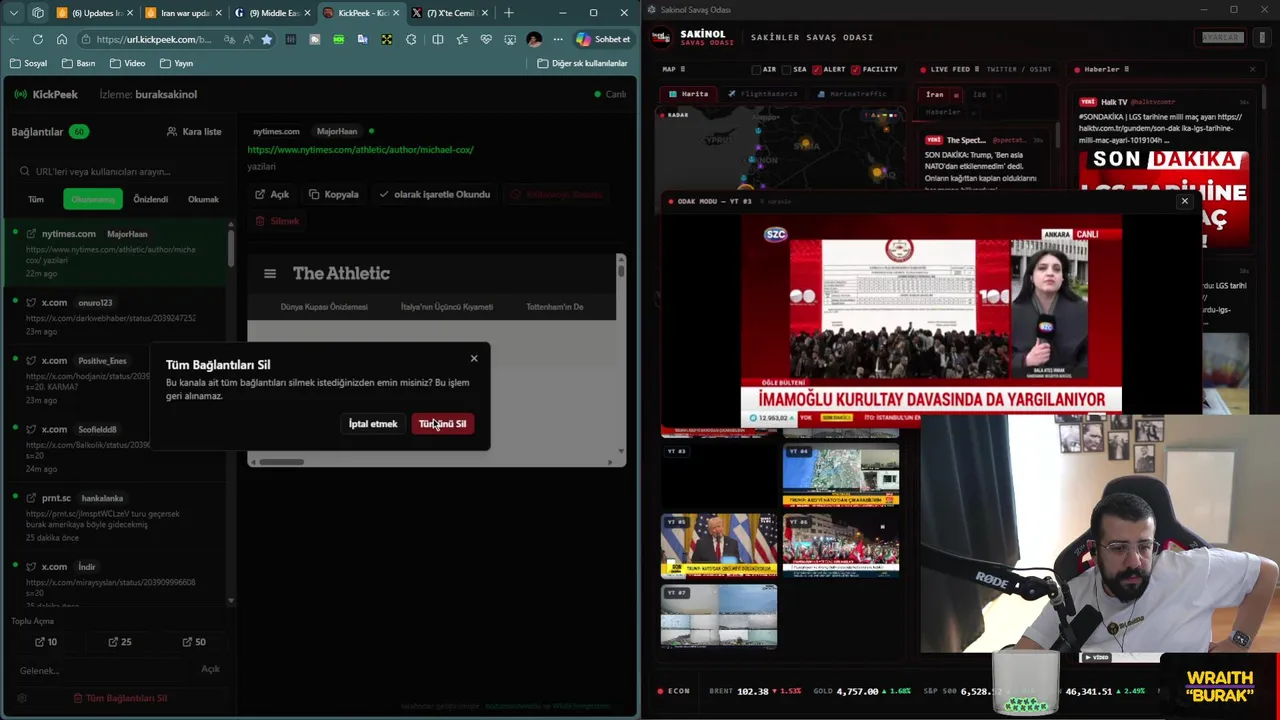Open a new browser tab
Screen dimensions: 1280x720
[x=508, y=13]
